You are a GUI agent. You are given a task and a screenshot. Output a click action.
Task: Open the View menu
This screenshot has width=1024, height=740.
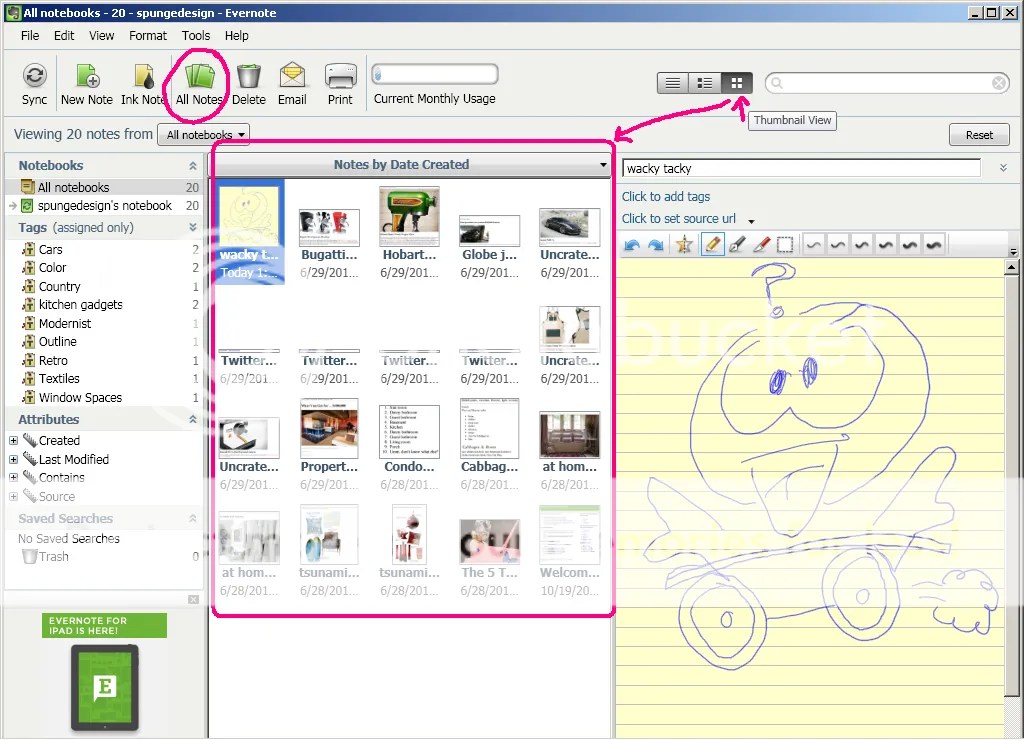point(102,36)
